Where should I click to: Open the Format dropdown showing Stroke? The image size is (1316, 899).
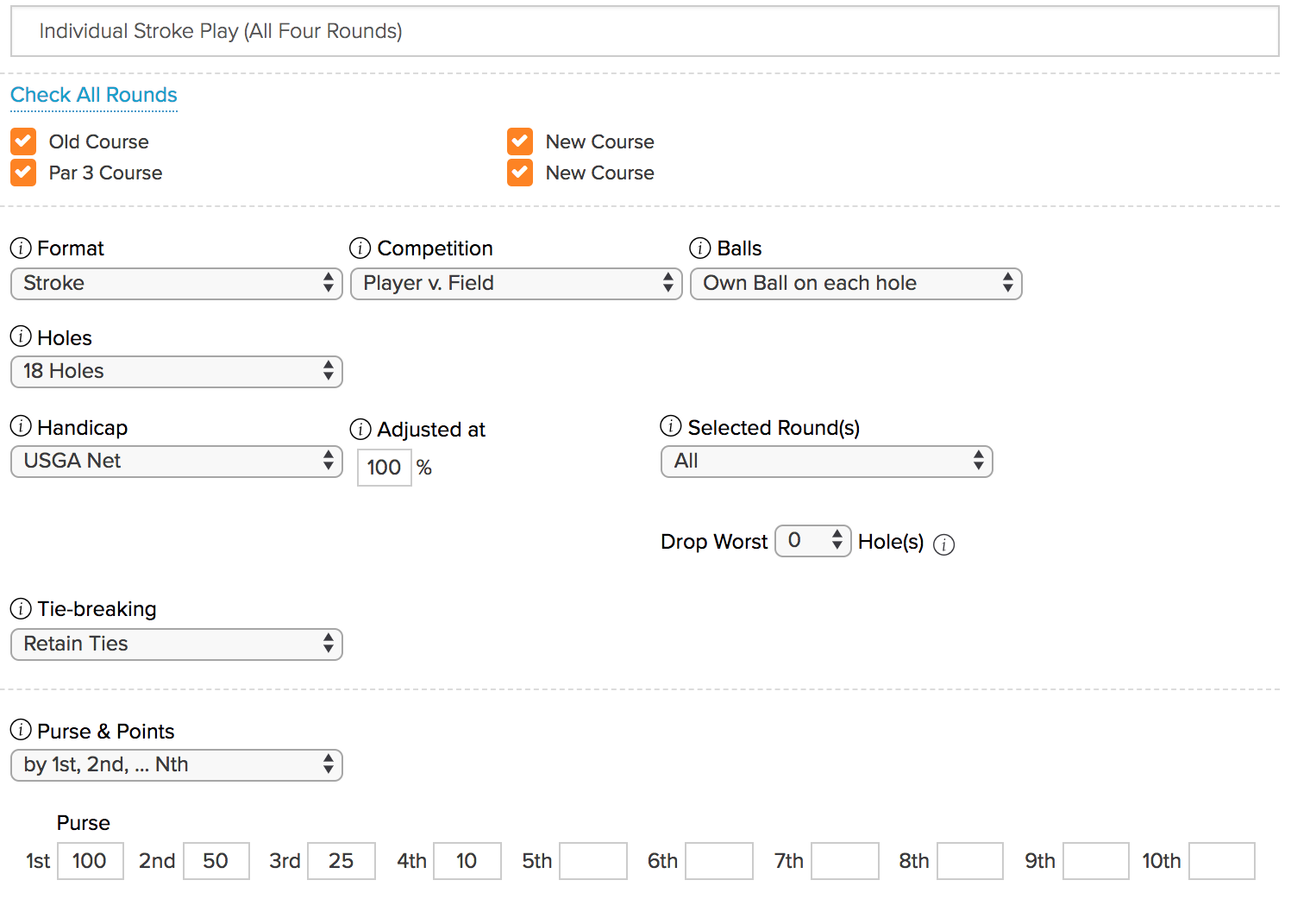pyautogui.click(x=177, y=284)
